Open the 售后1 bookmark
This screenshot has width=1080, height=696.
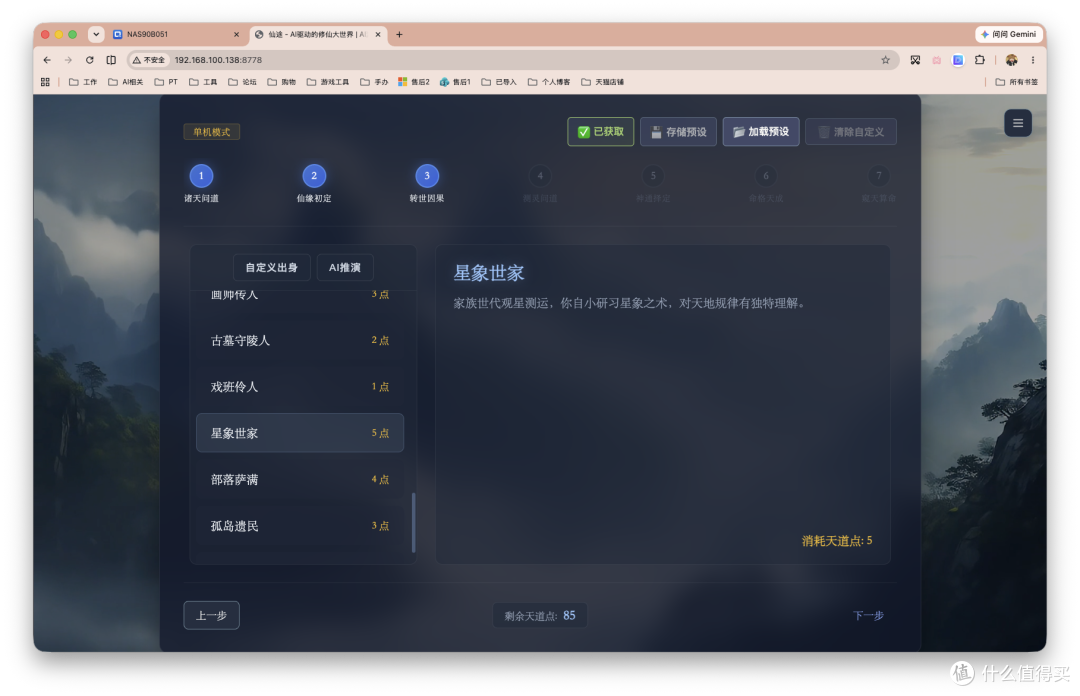coord(455,82)
